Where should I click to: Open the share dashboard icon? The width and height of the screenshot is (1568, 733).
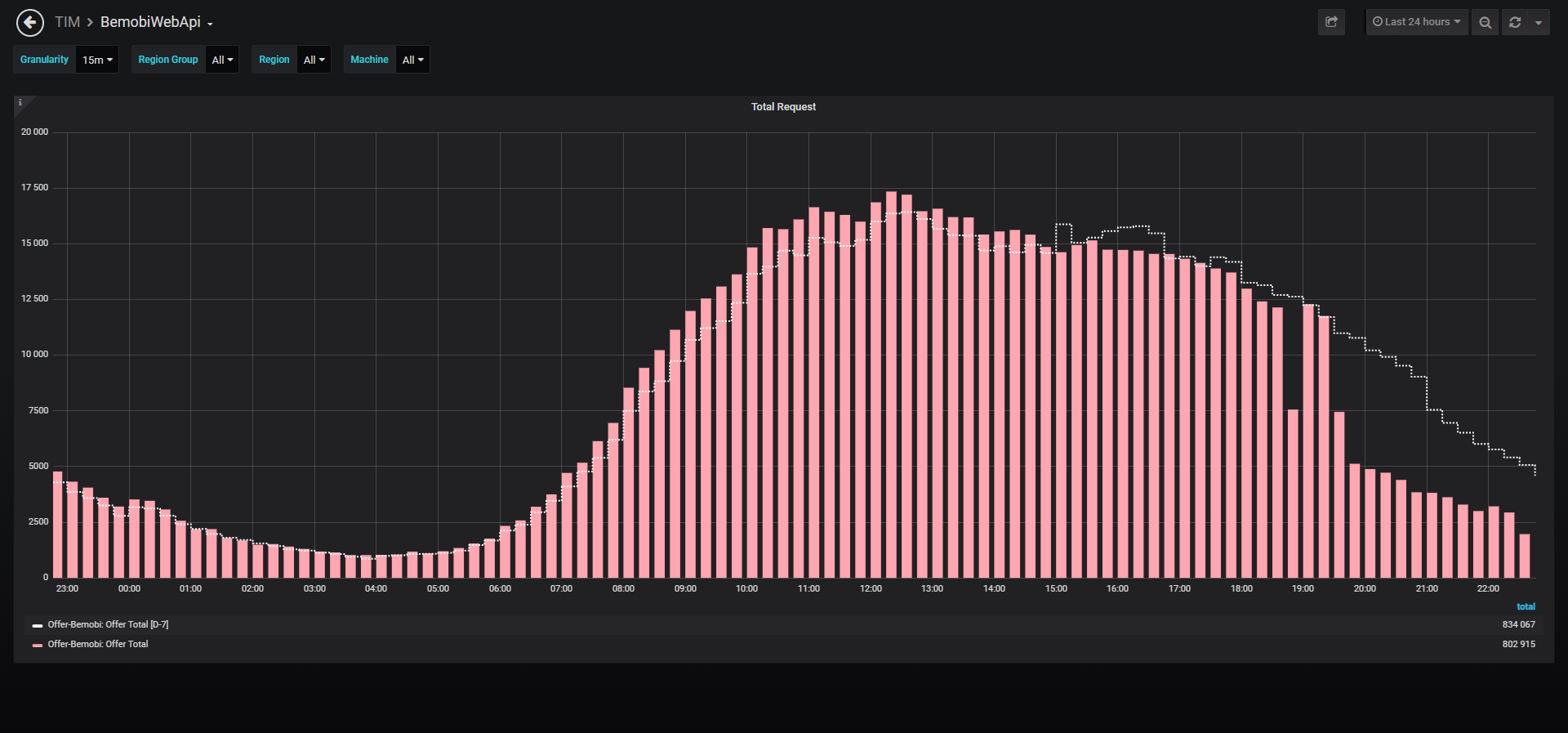pyautogui.click(x=1331, y=22)
